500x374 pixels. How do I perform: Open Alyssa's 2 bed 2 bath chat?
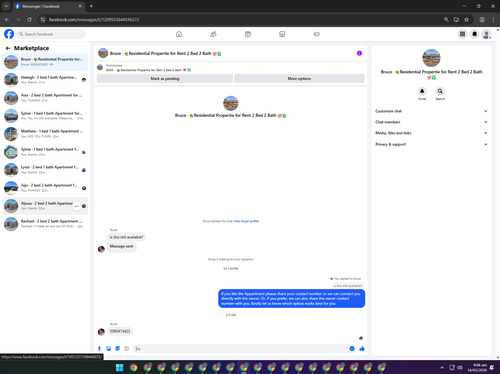tap(45, 206)
